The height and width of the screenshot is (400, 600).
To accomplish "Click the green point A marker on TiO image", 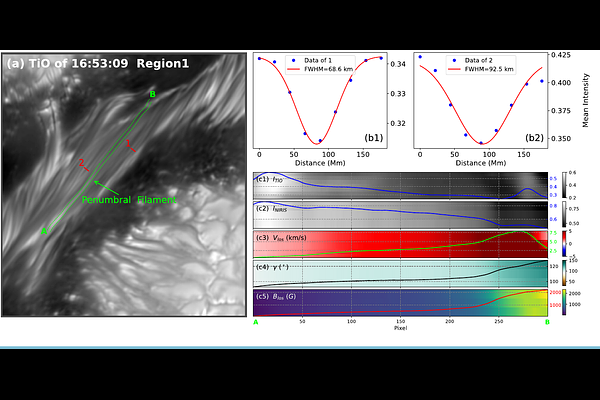I will point(43,231).
